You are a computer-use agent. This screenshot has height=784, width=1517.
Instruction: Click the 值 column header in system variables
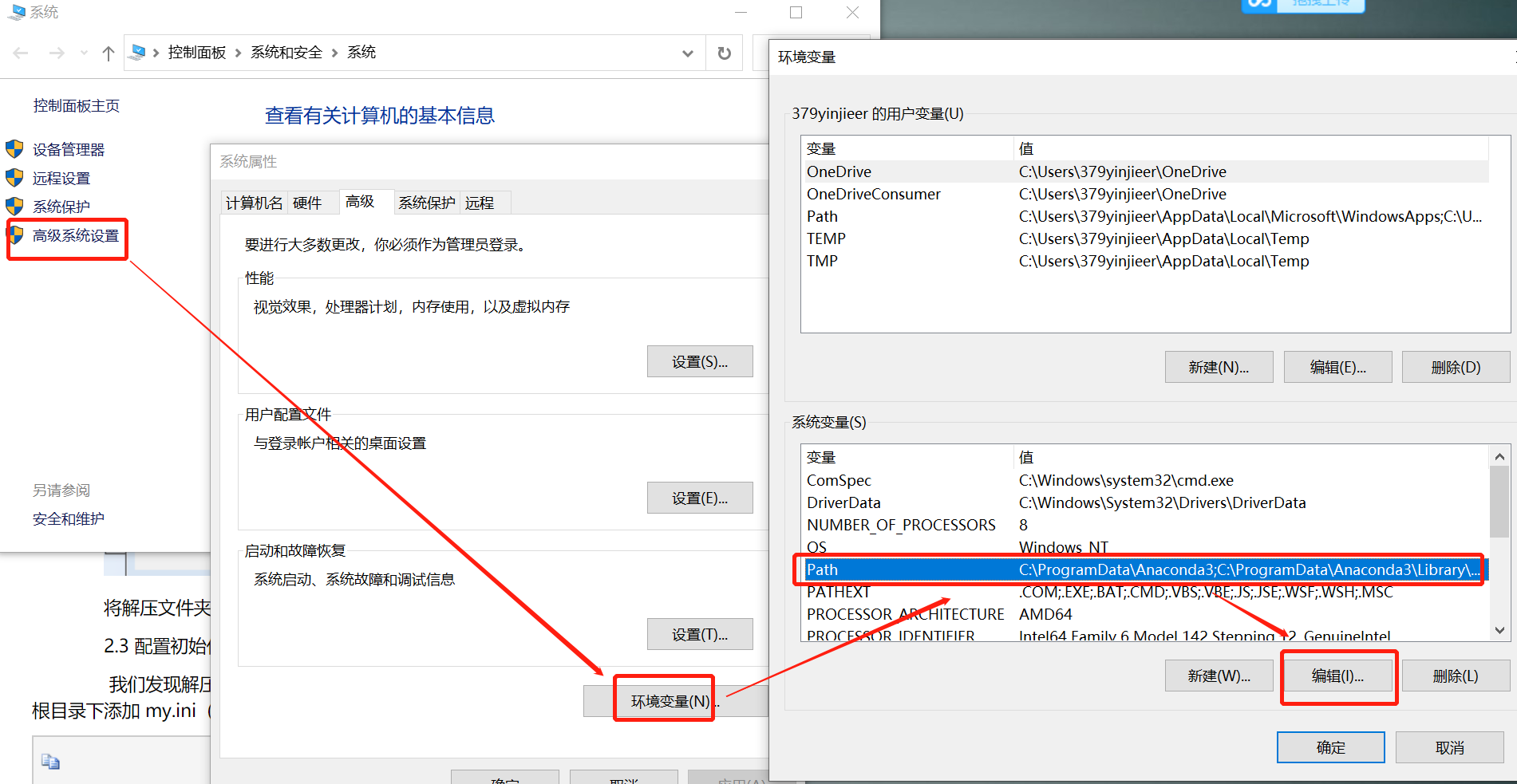click(x=1250, y=457)
